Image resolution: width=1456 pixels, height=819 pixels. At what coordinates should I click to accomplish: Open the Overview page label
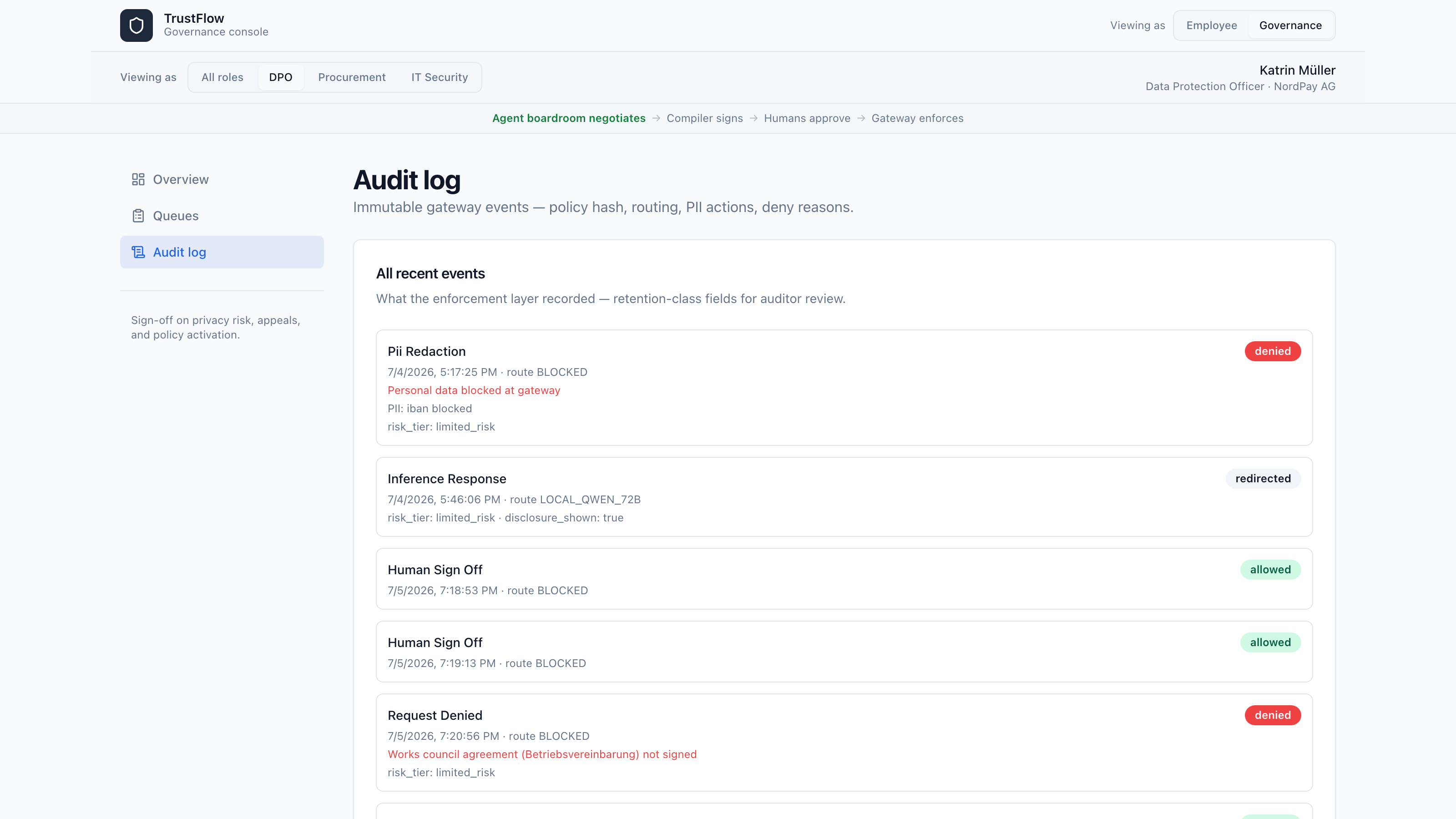tap(181, 179)
